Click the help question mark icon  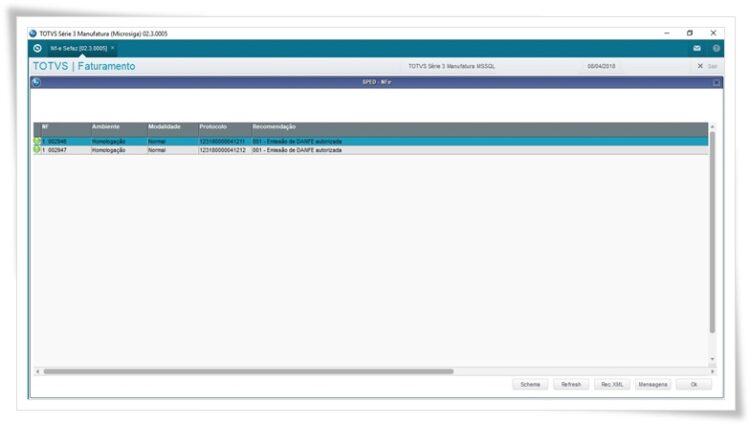(716, 48)
